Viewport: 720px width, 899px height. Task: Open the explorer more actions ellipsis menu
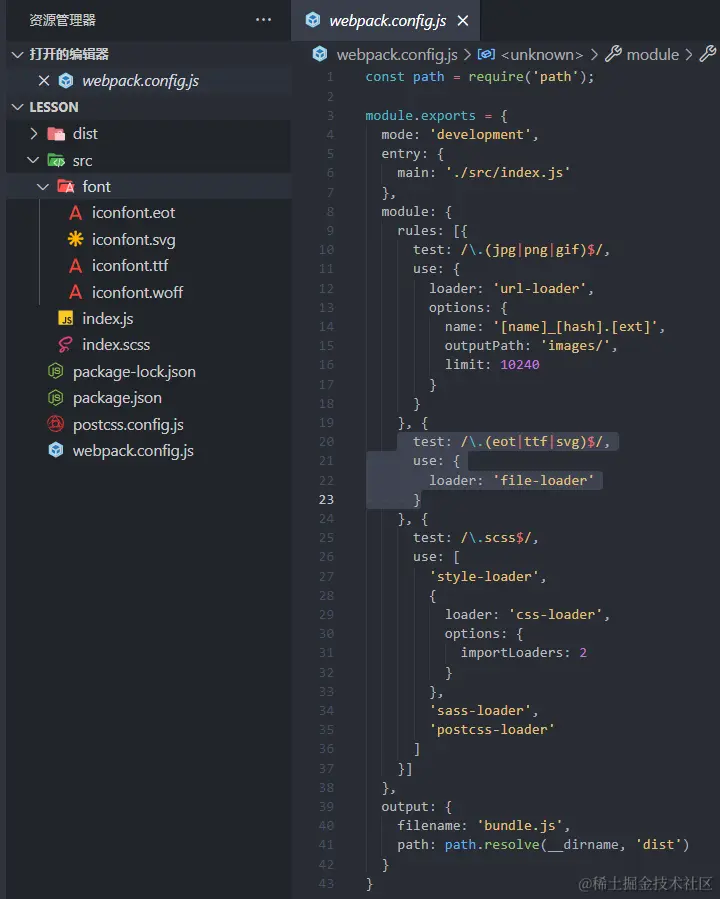(x=263, y=20)
